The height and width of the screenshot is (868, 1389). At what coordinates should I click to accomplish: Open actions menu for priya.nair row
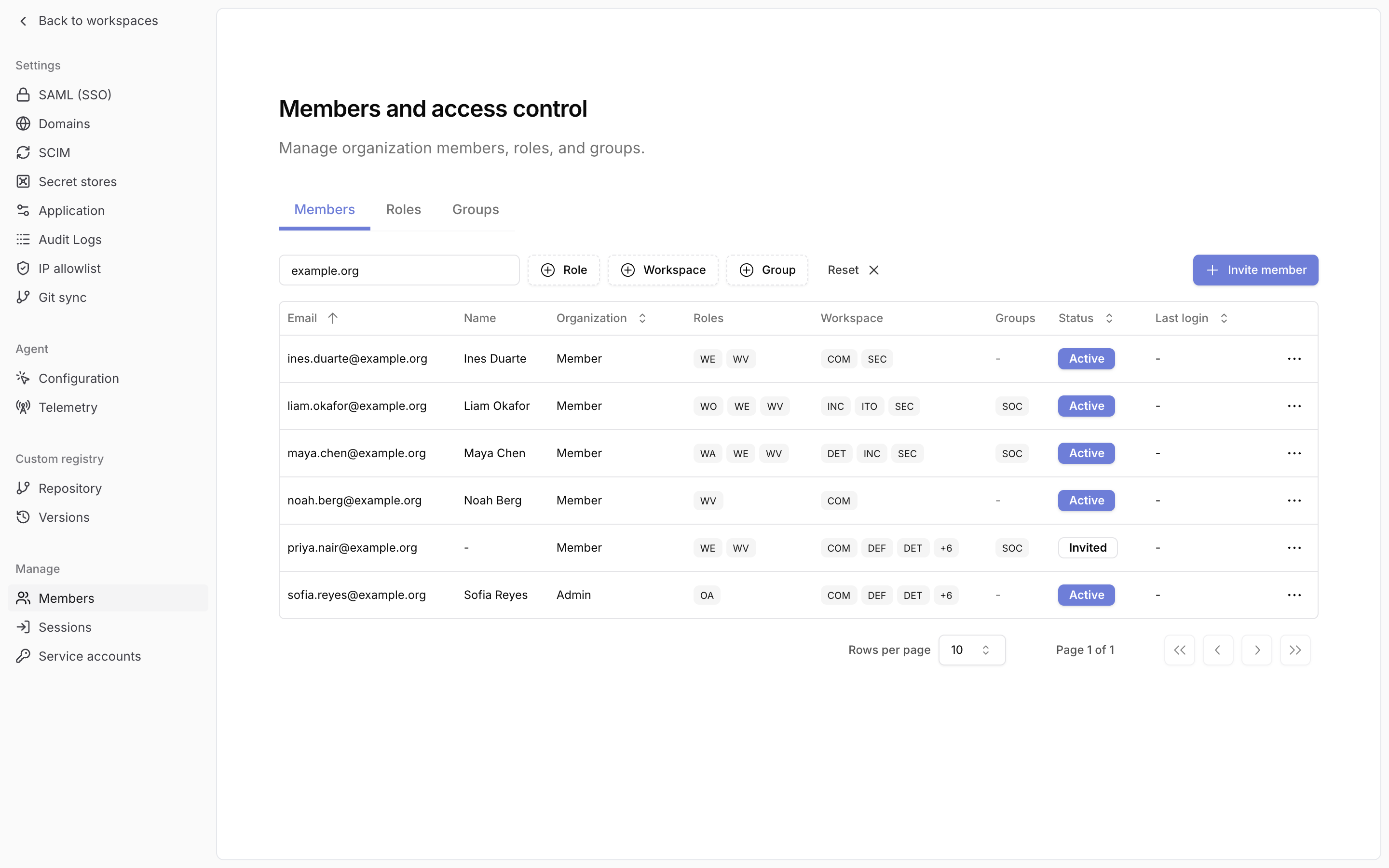point(1294,548)
